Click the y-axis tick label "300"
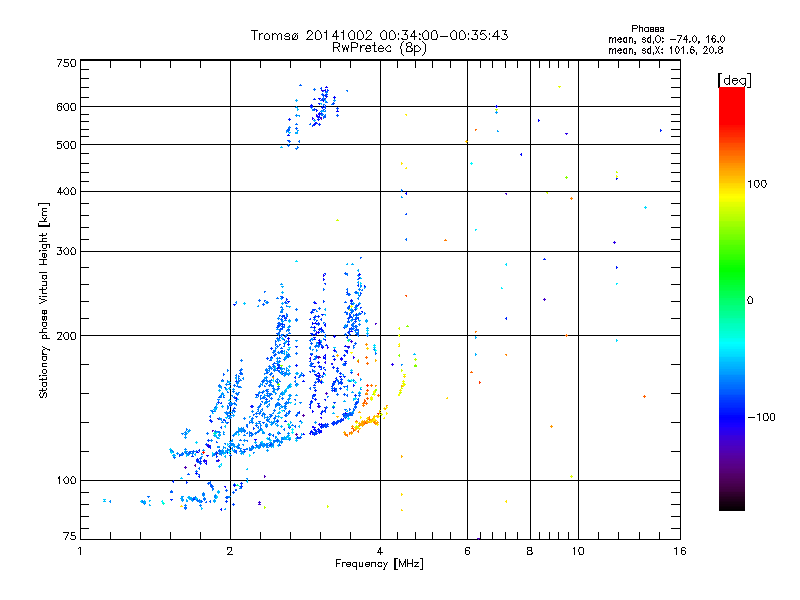 click(66, 251)
